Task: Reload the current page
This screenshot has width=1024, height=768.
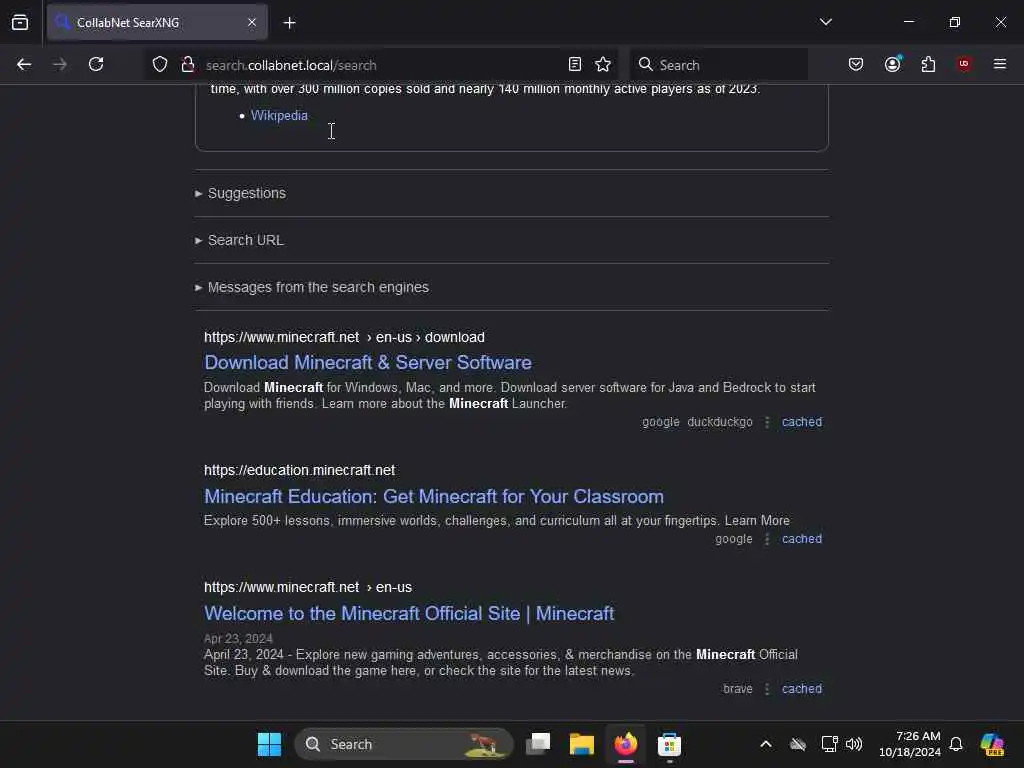Action: (x=96, y=64)
